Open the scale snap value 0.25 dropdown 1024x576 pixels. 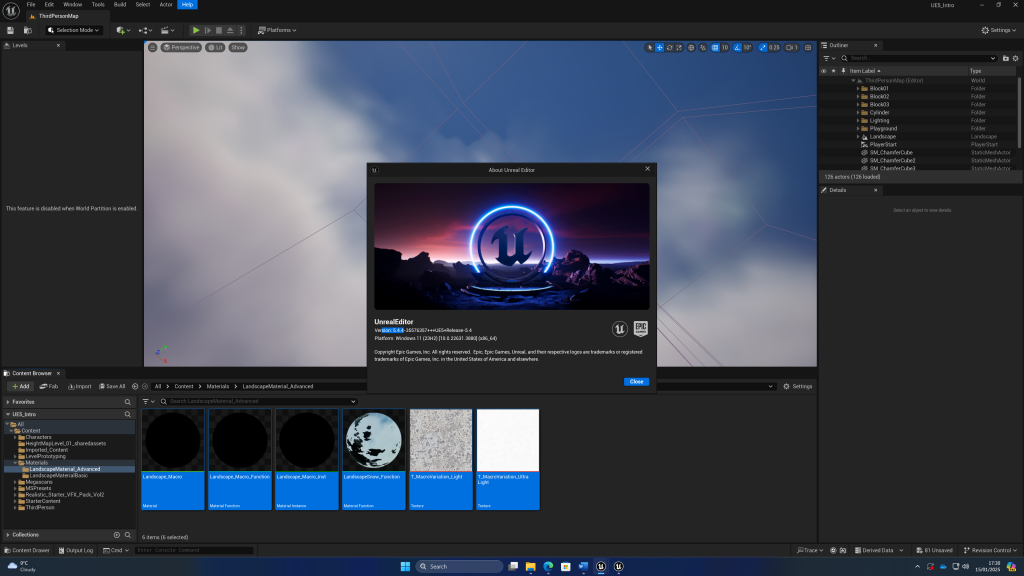pos(774,48)
